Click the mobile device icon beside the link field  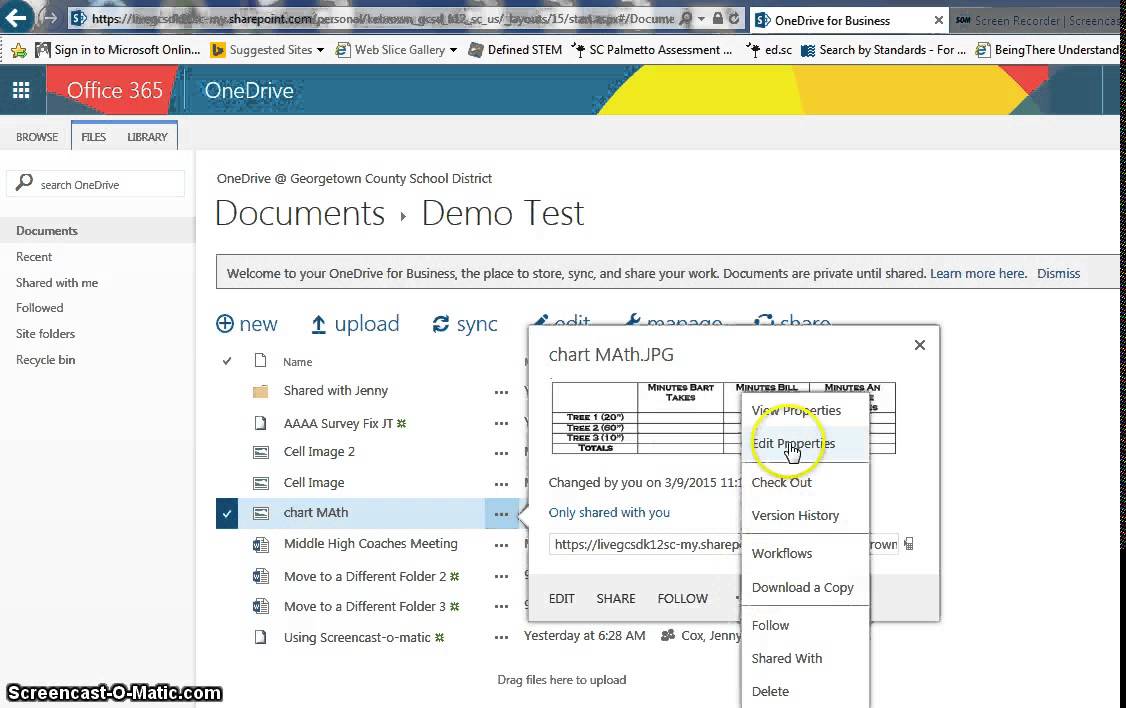coord(909,544)
